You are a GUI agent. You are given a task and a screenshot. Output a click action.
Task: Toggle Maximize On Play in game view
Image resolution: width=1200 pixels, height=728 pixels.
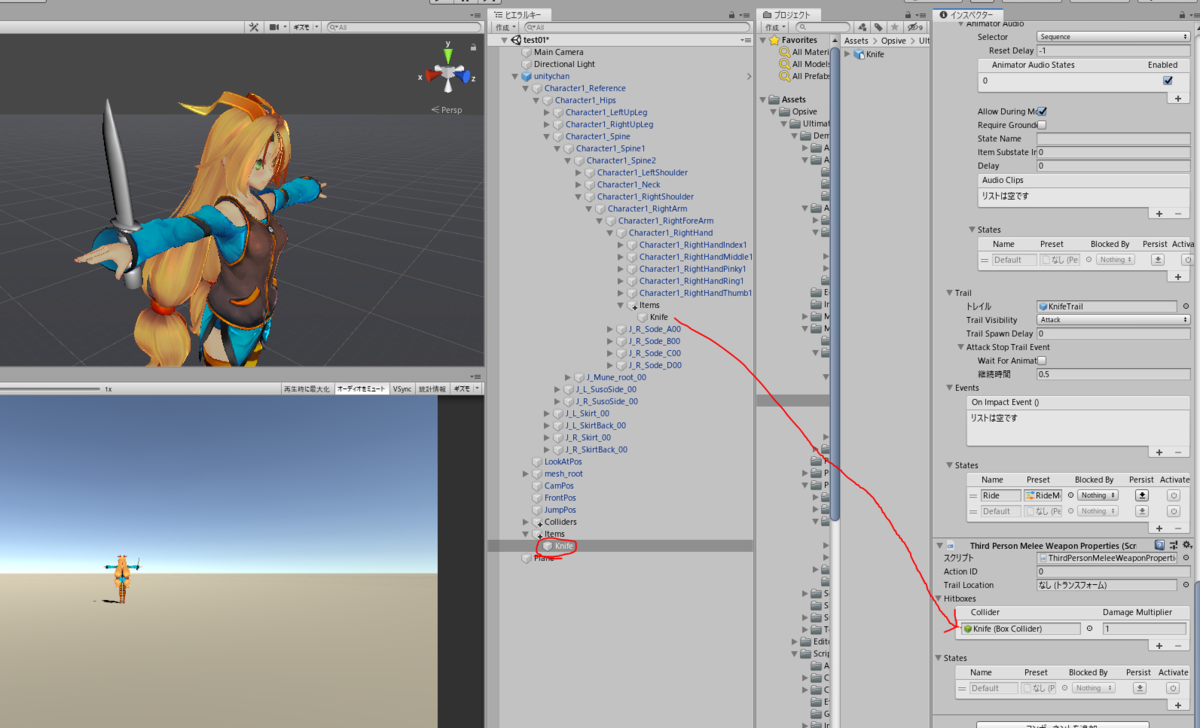(x=307, y=388)
